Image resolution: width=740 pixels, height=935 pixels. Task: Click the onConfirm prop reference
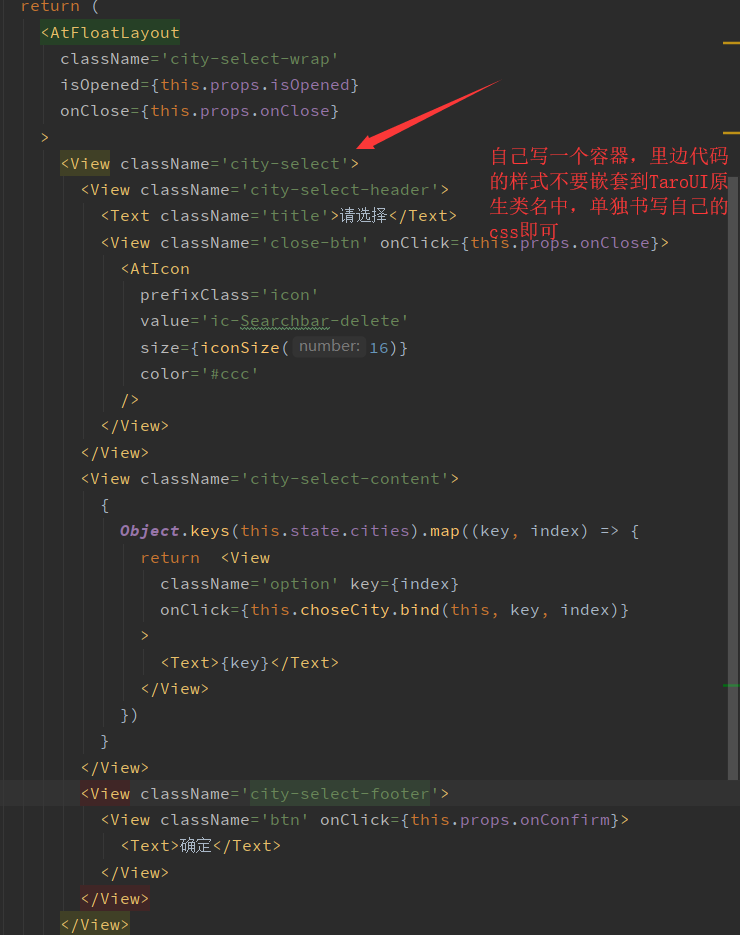(565, 820)
